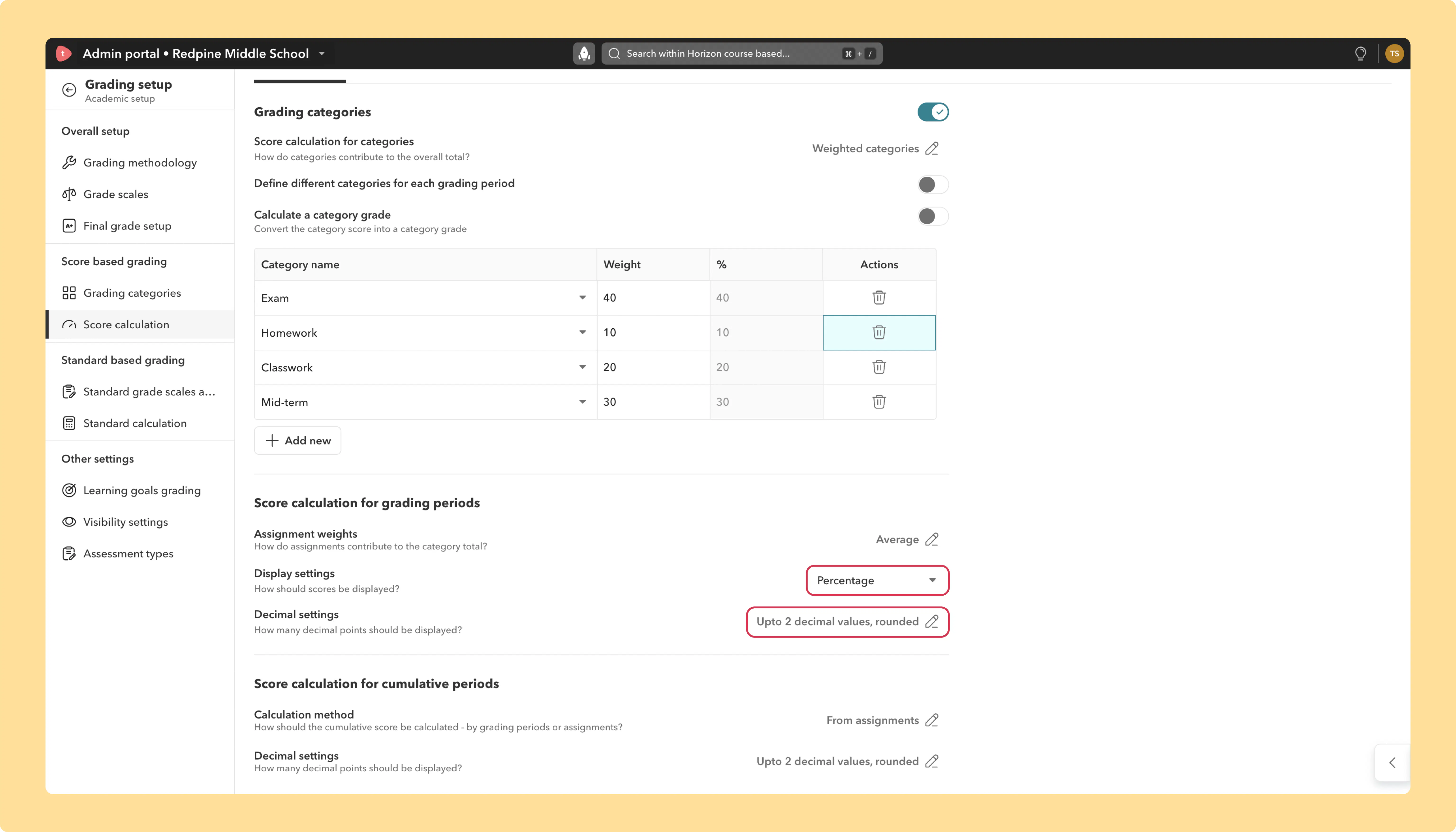
Task: Open the Mid-term category name dropdown
Action: (582, 402)
